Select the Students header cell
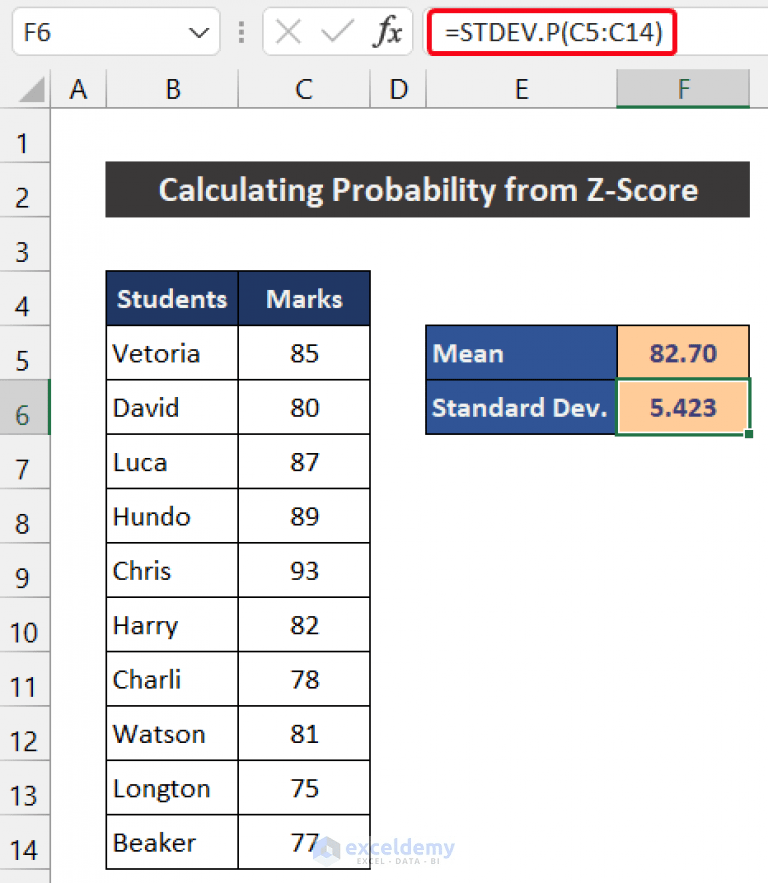Image resolution: width=768 pixels, height=883 pixels. [x=171, y=298]
